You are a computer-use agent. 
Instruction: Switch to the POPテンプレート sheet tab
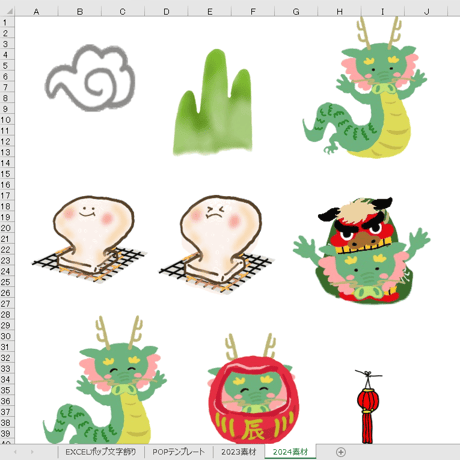[179, 452]
